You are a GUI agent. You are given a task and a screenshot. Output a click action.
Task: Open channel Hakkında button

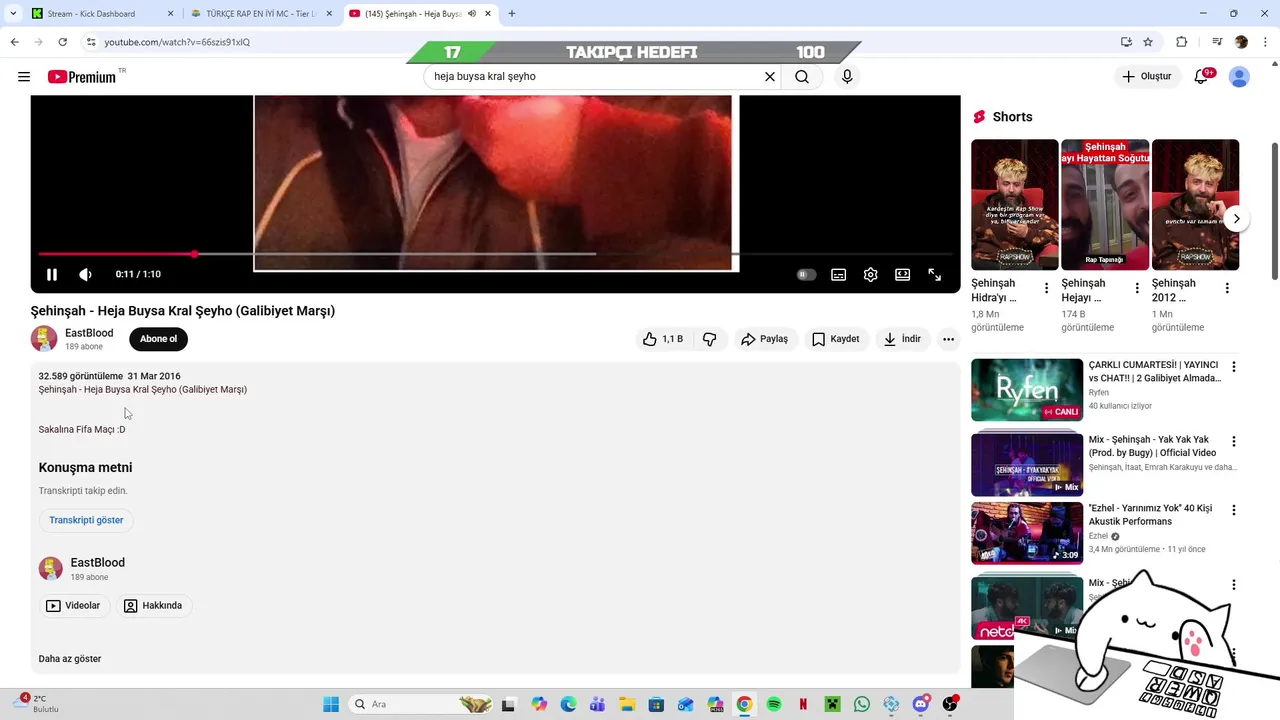(153, 605)
